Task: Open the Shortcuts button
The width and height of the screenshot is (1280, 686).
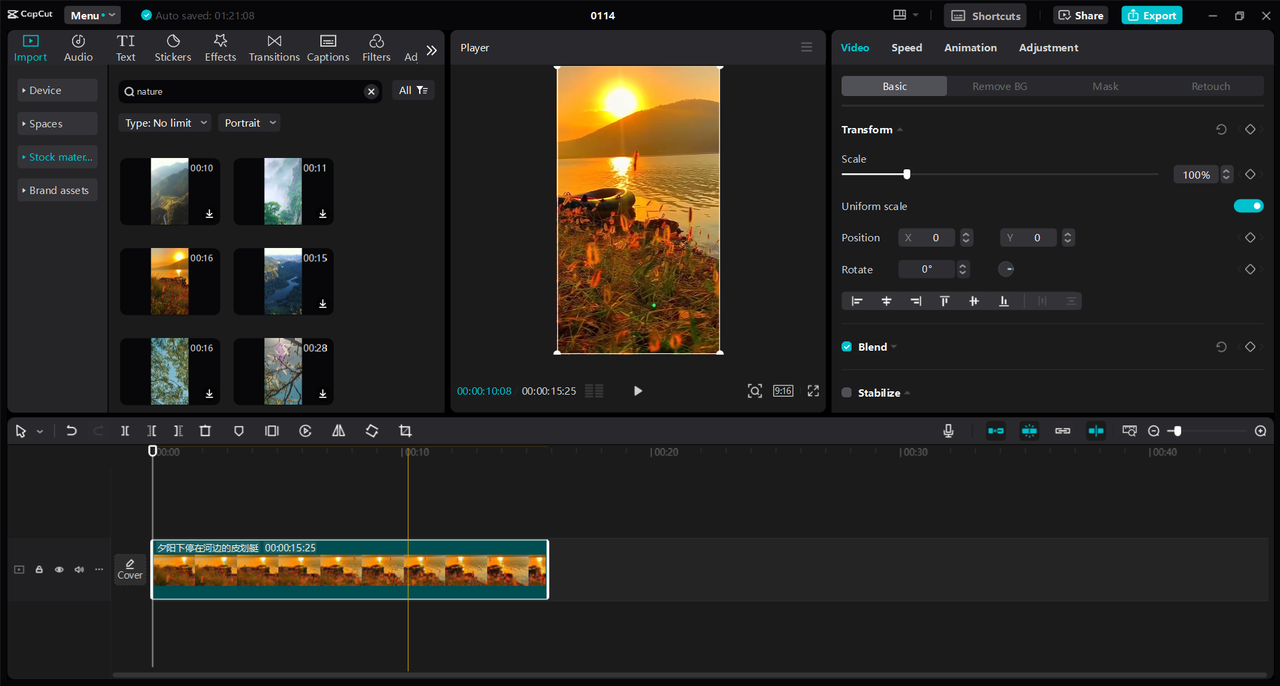Action: 985,15
